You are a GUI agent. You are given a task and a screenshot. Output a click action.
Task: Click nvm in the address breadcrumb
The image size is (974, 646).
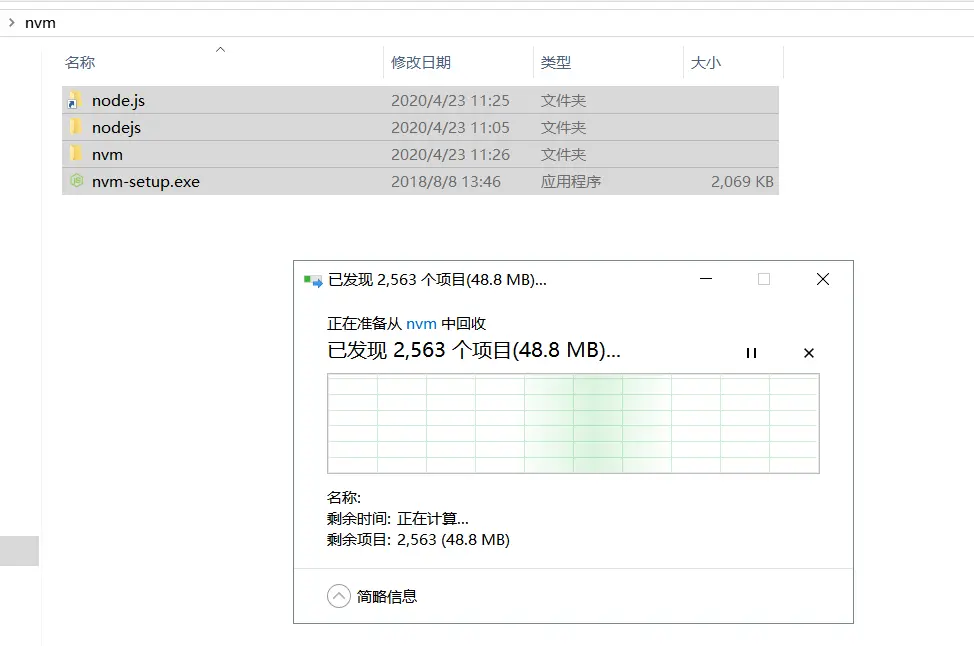coord(40,23)
